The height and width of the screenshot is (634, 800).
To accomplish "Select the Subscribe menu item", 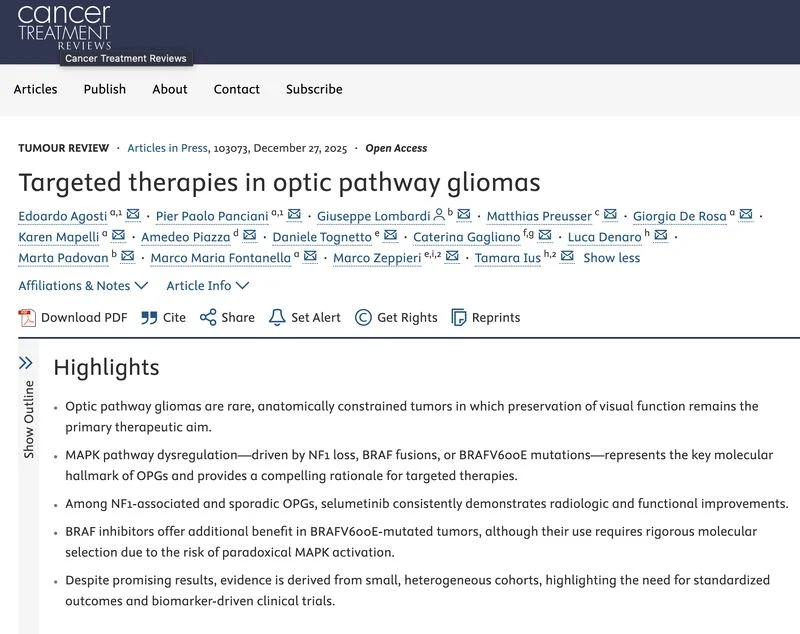I will (x=313, y=89).
